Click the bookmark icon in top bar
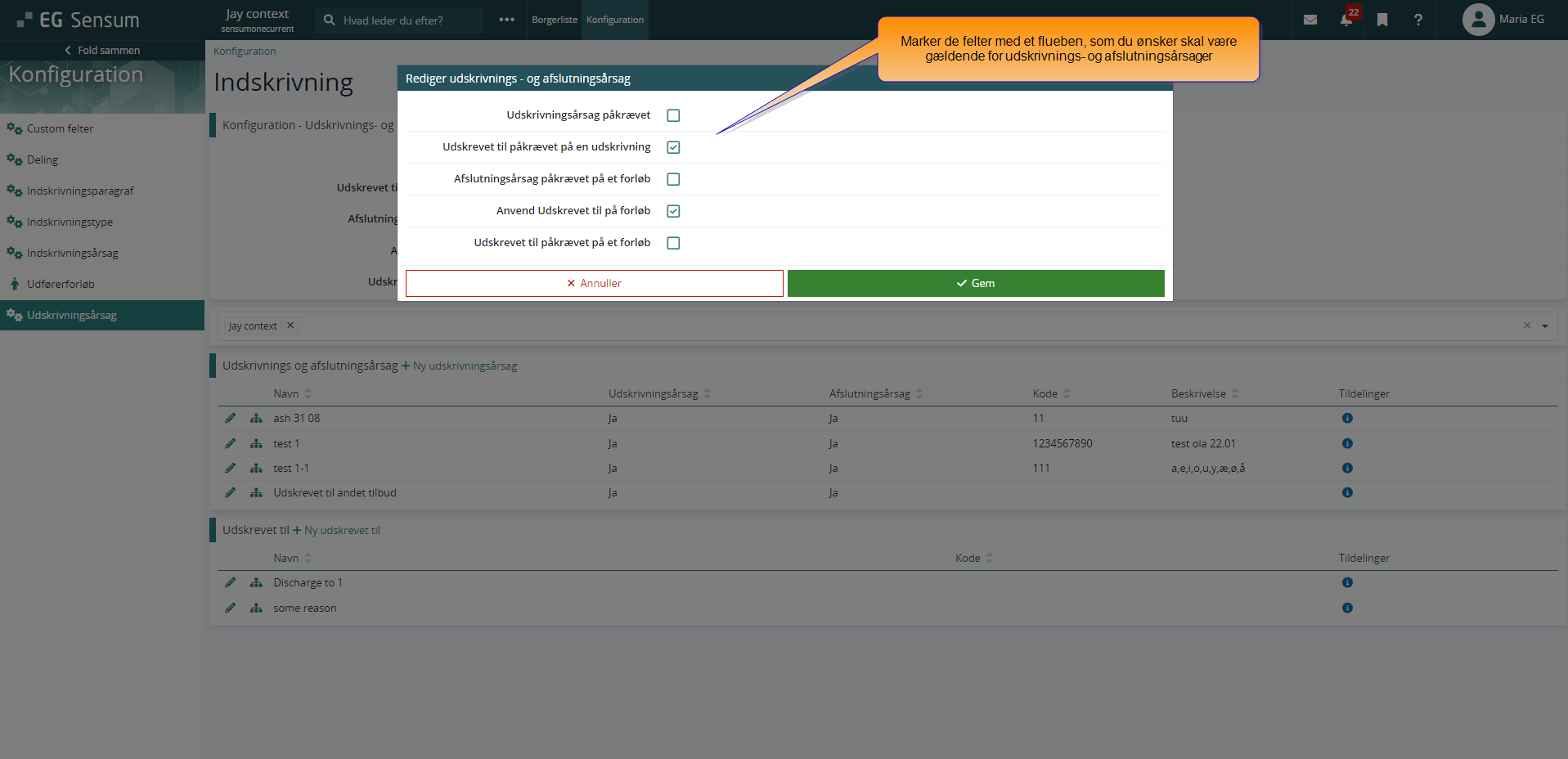Image resolution: width=1568 pixels, height=759 pixels. (1382, 20)
